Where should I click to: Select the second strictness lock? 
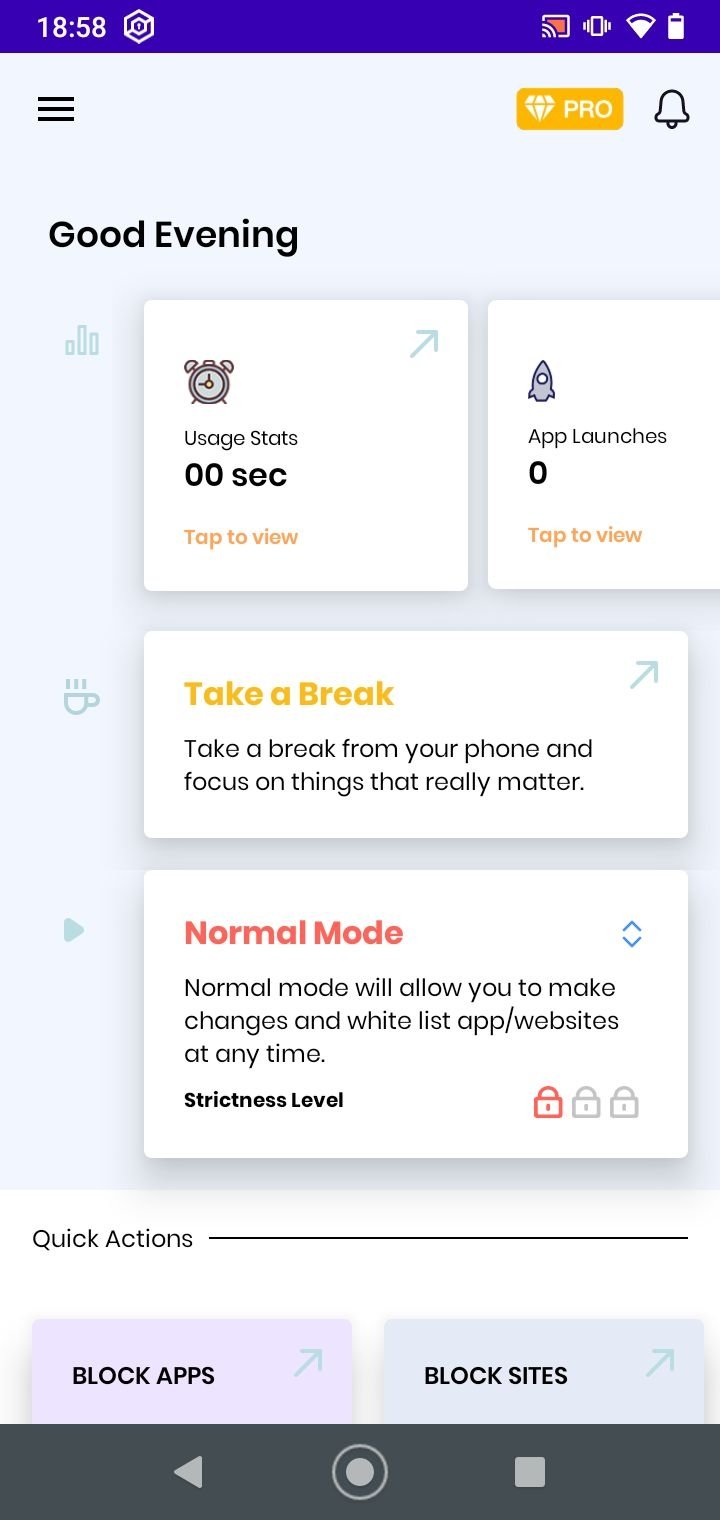coord(586,1102)
